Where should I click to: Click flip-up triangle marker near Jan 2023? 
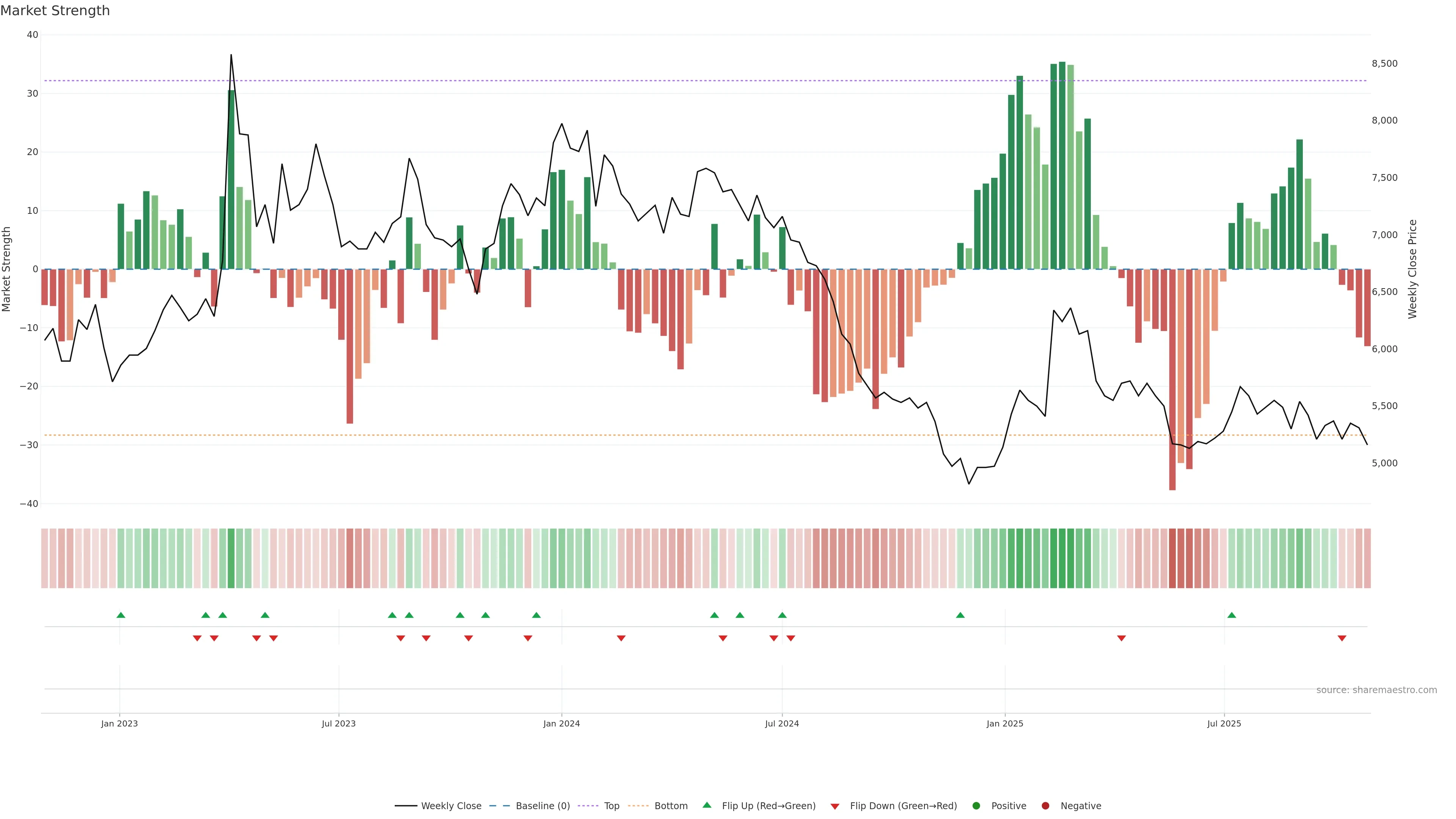point(121,615)
